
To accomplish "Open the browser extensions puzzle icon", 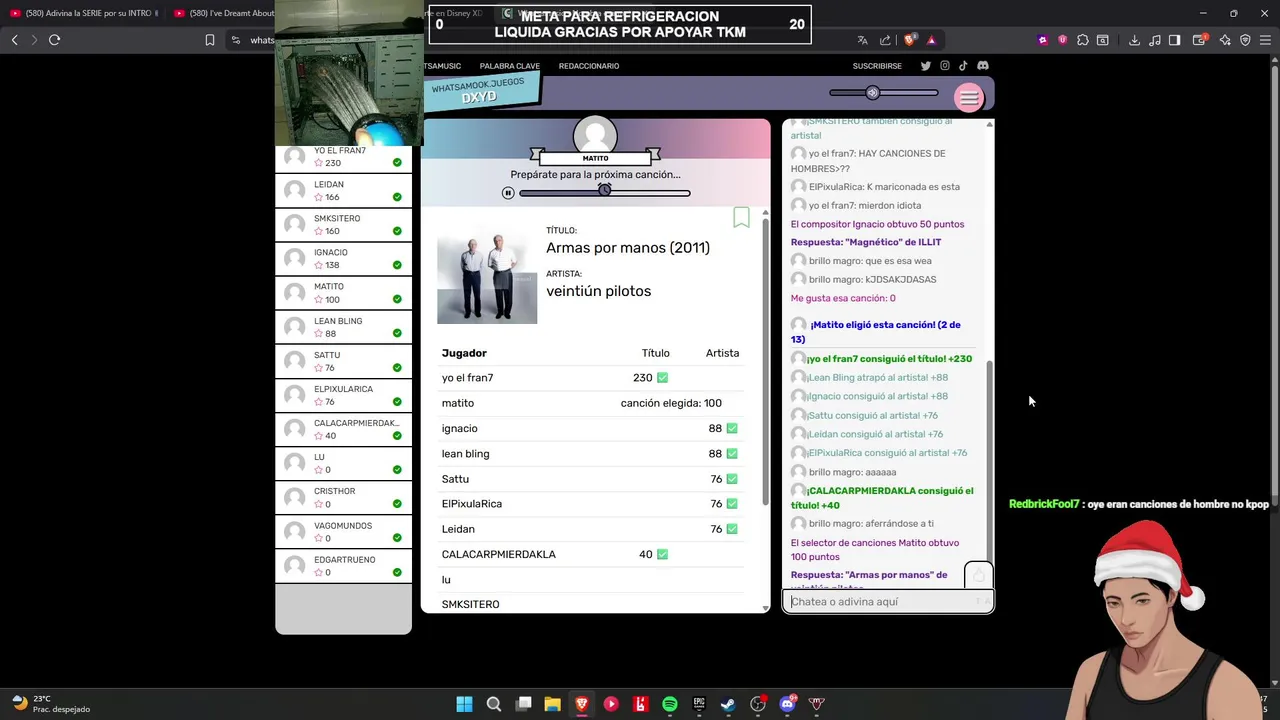I will coord(1082,40).
